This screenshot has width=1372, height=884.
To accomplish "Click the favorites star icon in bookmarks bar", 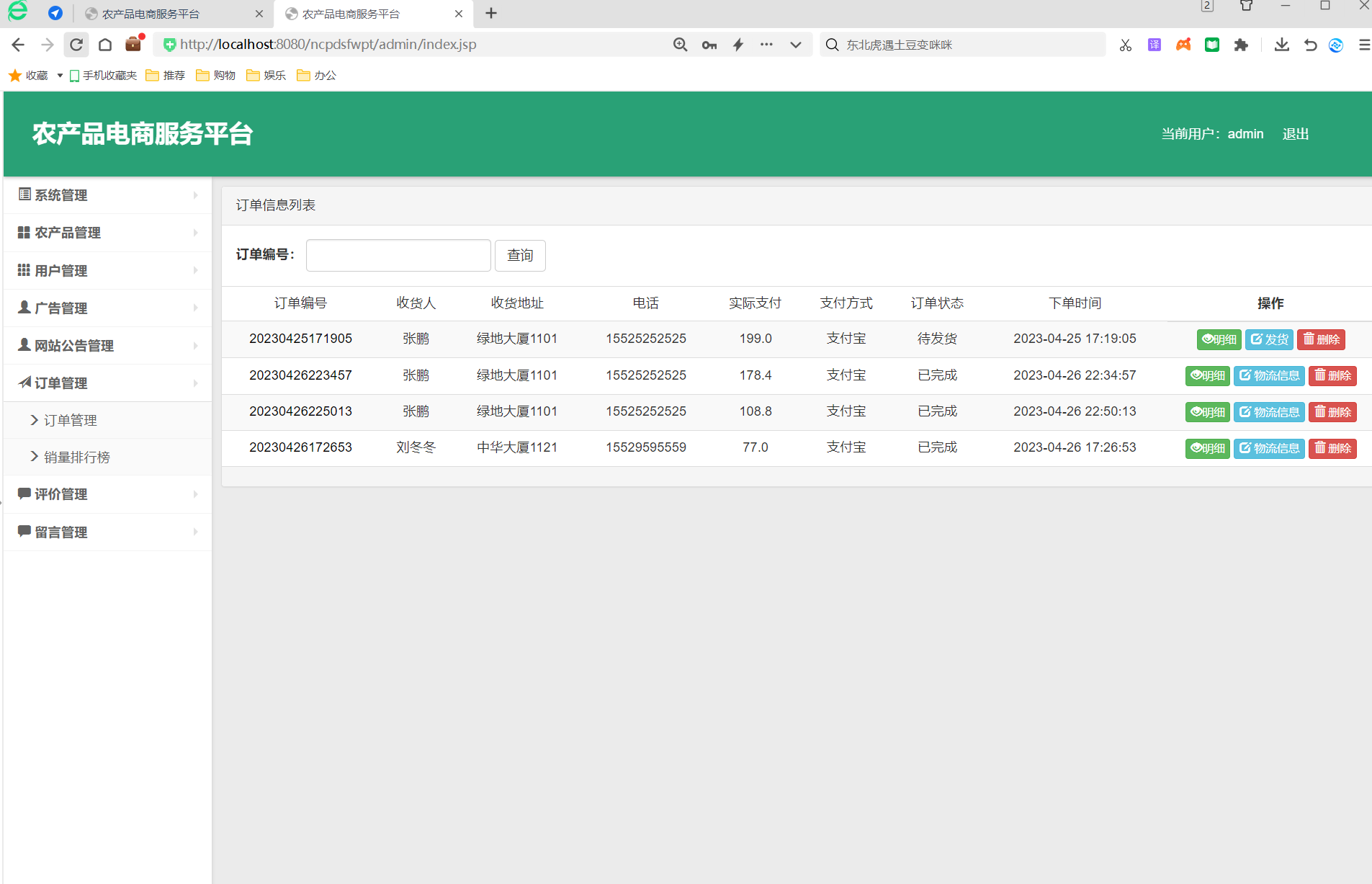I will coord(15,76).
